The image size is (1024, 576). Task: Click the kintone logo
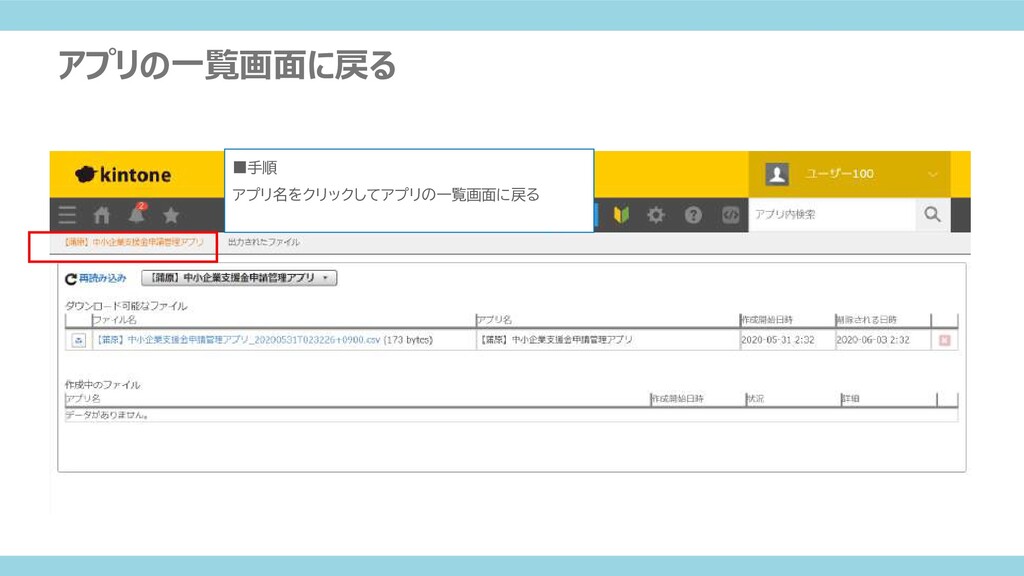[x=123, y=174]
